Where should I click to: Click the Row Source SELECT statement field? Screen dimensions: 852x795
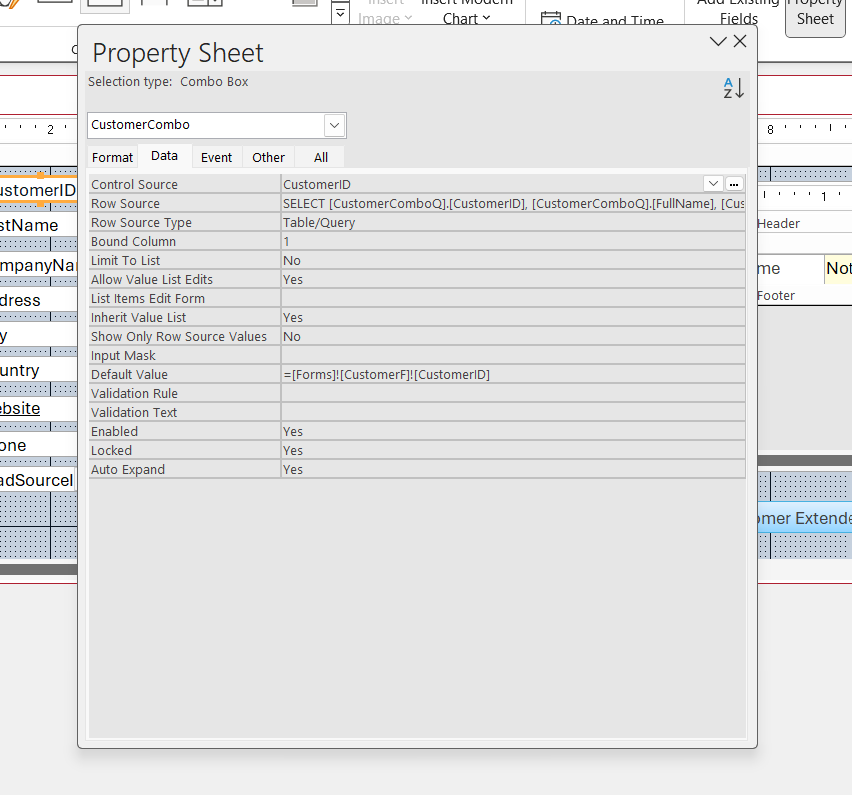point(512,204)
